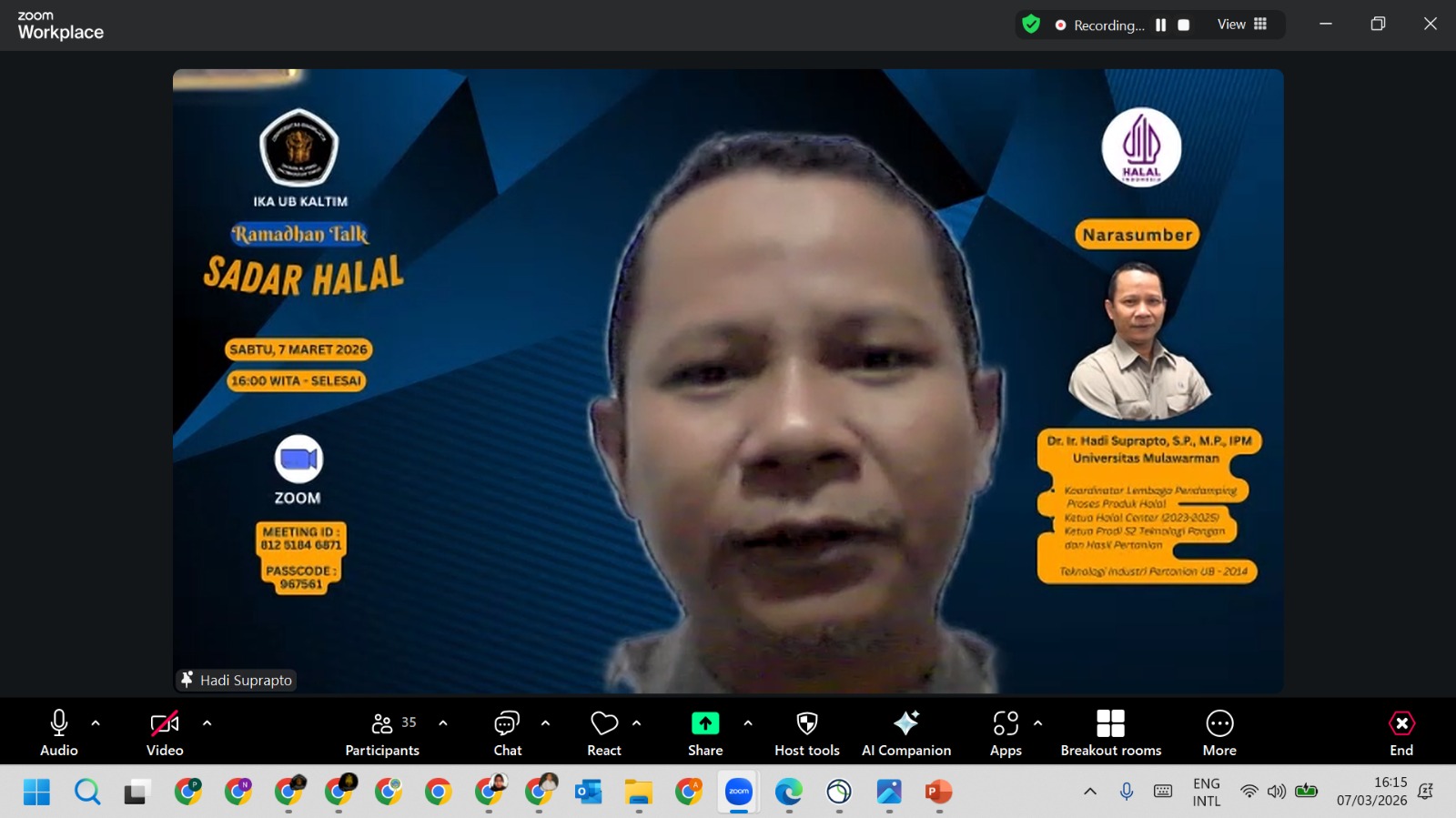Click the encryption shield status icon
Image resolution: width=1456 pixels, height=818 pixels.
pyautogui.click(x=1031, y=25)
